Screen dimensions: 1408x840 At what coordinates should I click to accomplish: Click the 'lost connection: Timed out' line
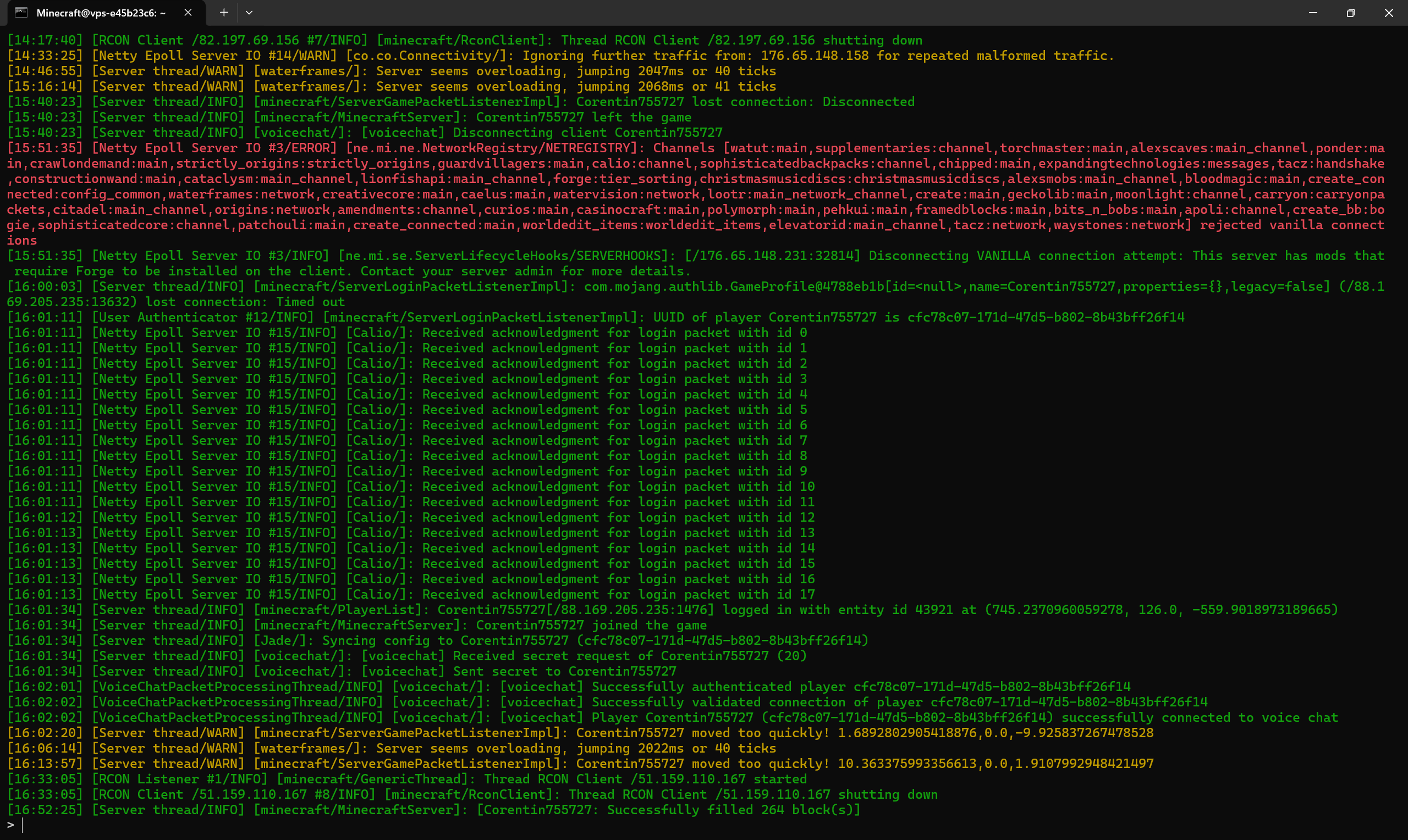(696, 294)
